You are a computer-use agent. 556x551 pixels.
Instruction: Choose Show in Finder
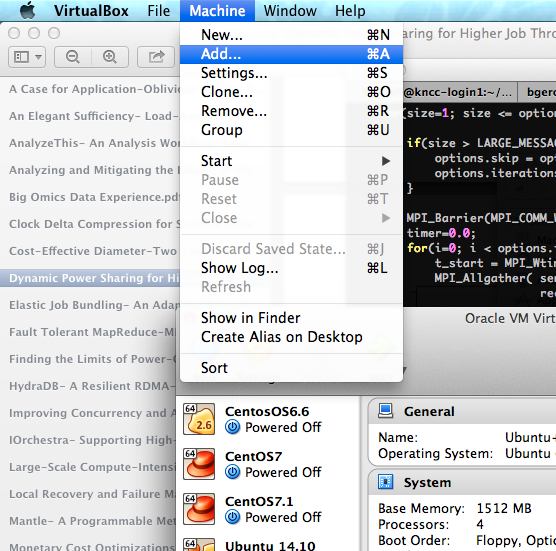tap(291, 318)
